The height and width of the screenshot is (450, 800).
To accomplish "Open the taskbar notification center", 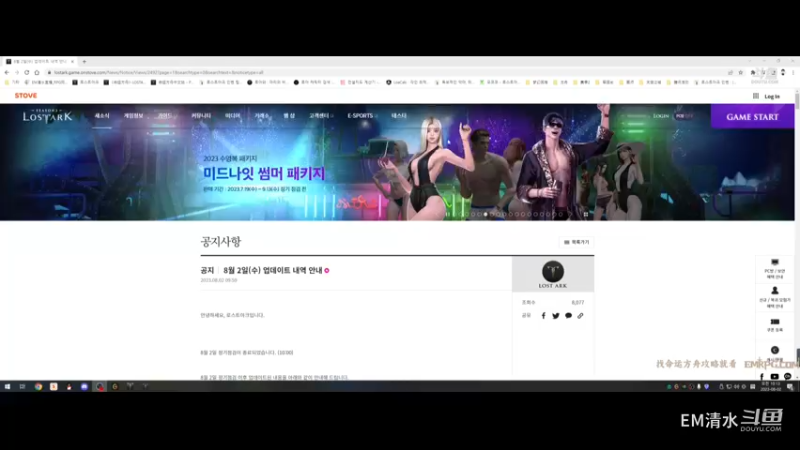I will pyautogui.click(x=790, y=387).
